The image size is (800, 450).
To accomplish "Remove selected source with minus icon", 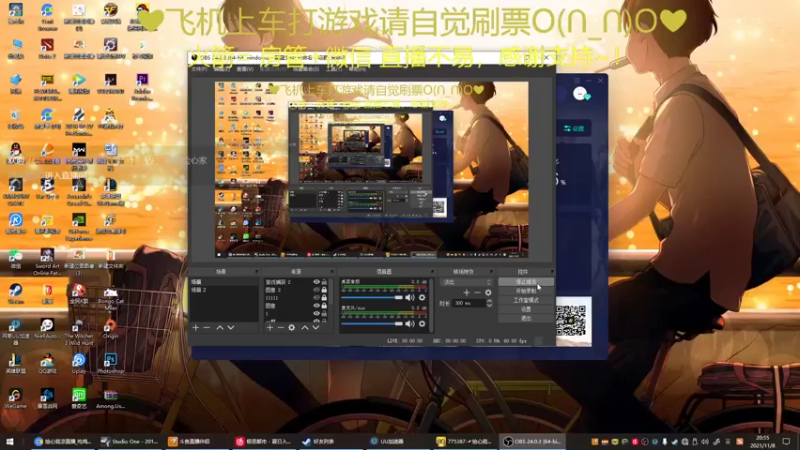I will [280, 328].
